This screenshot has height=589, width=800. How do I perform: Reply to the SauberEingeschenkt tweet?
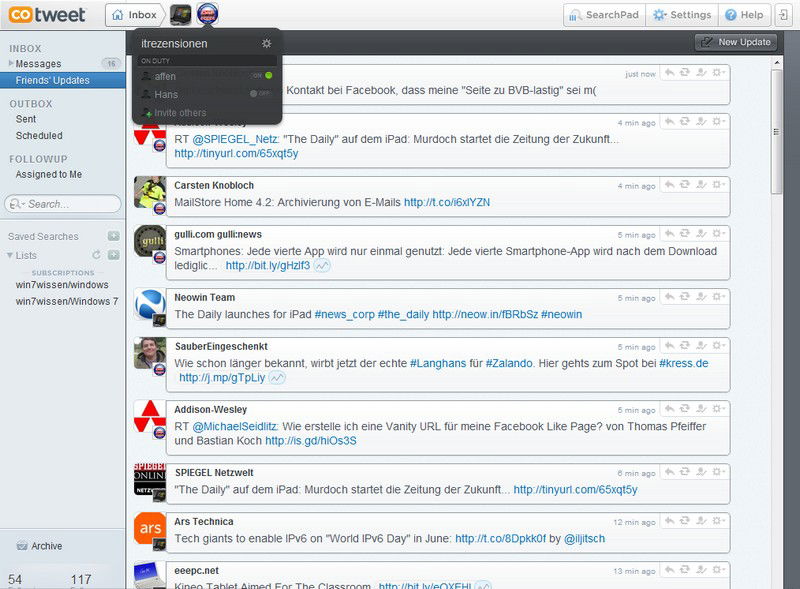pos(669,346)
